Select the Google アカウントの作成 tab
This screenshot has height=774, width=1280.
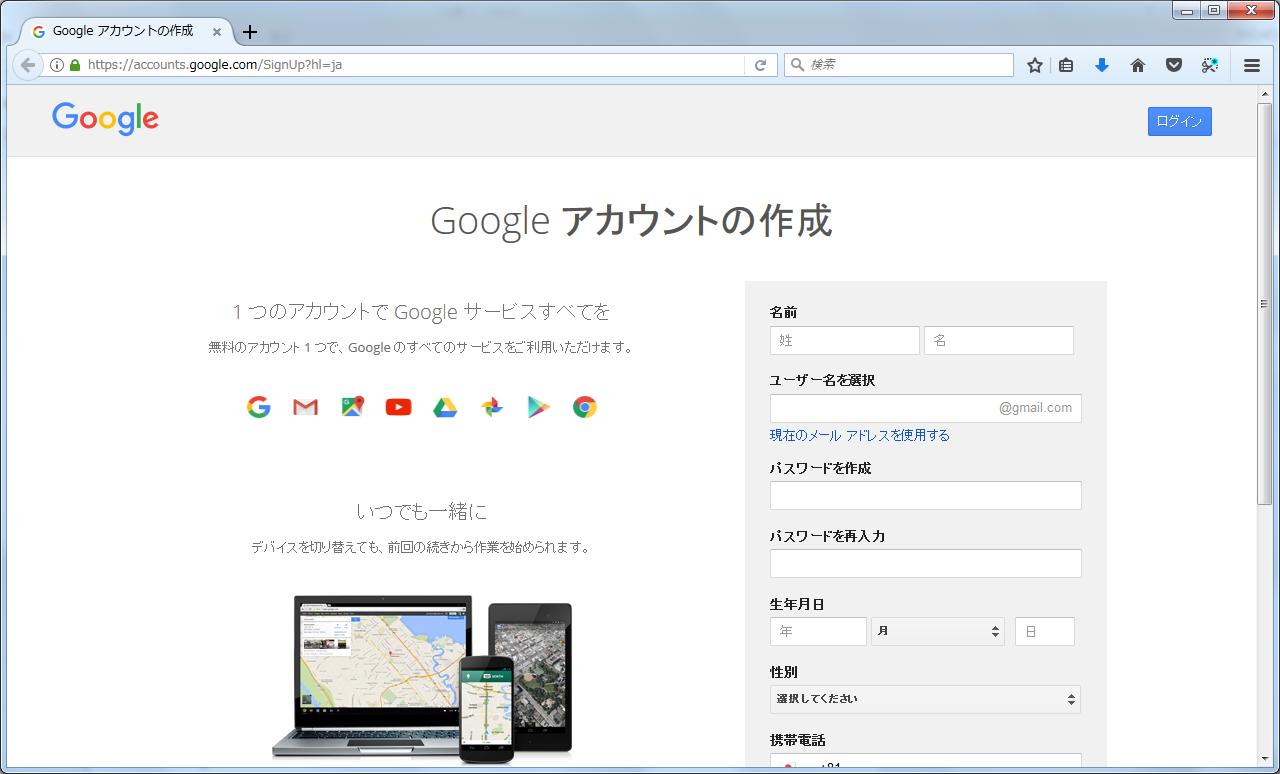pos(123,31)
